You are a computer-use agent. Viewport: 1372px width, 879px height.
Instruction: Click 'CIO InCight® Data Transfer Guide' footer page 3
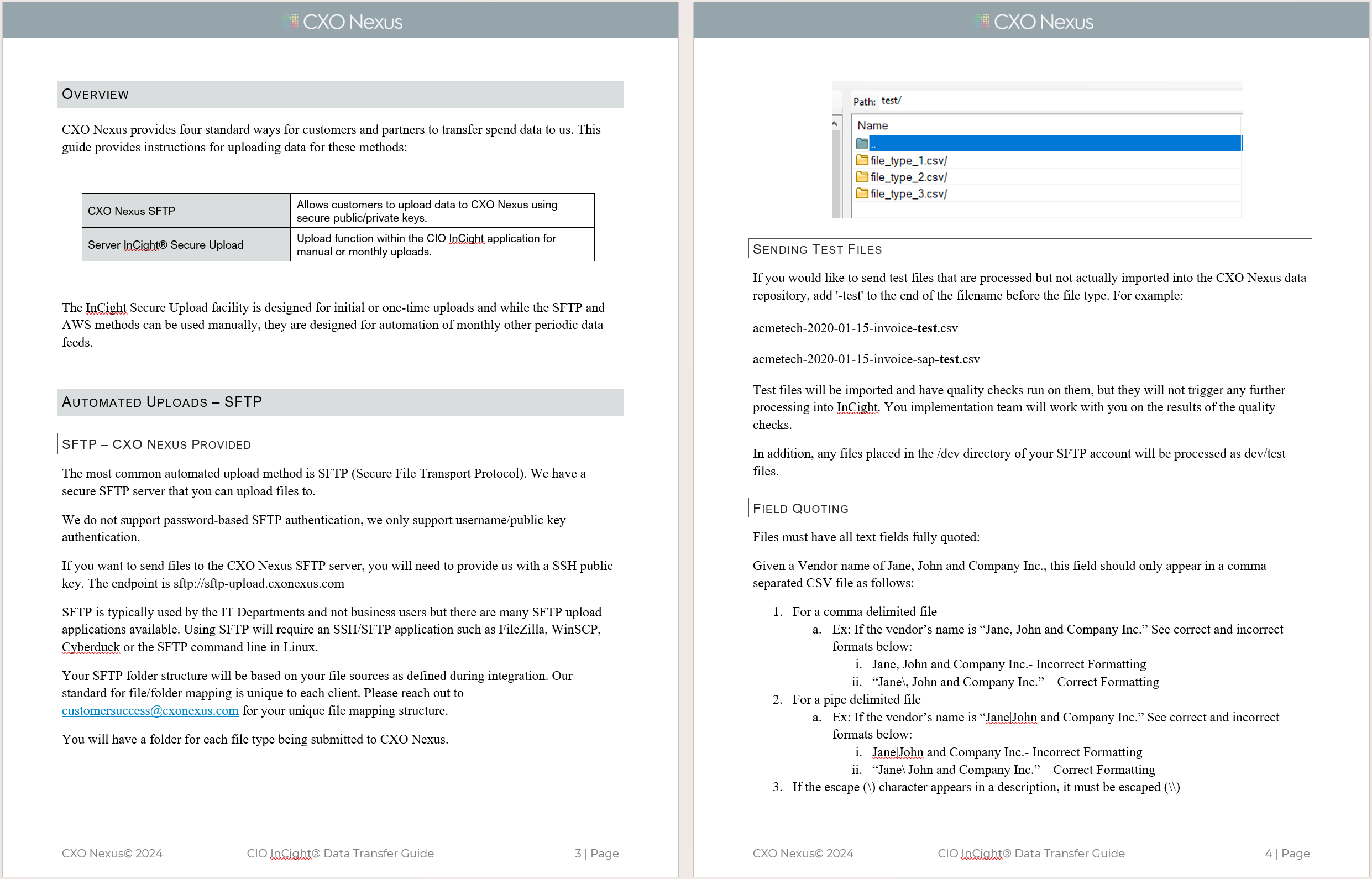pyautogui.click(x=340, y=854)
